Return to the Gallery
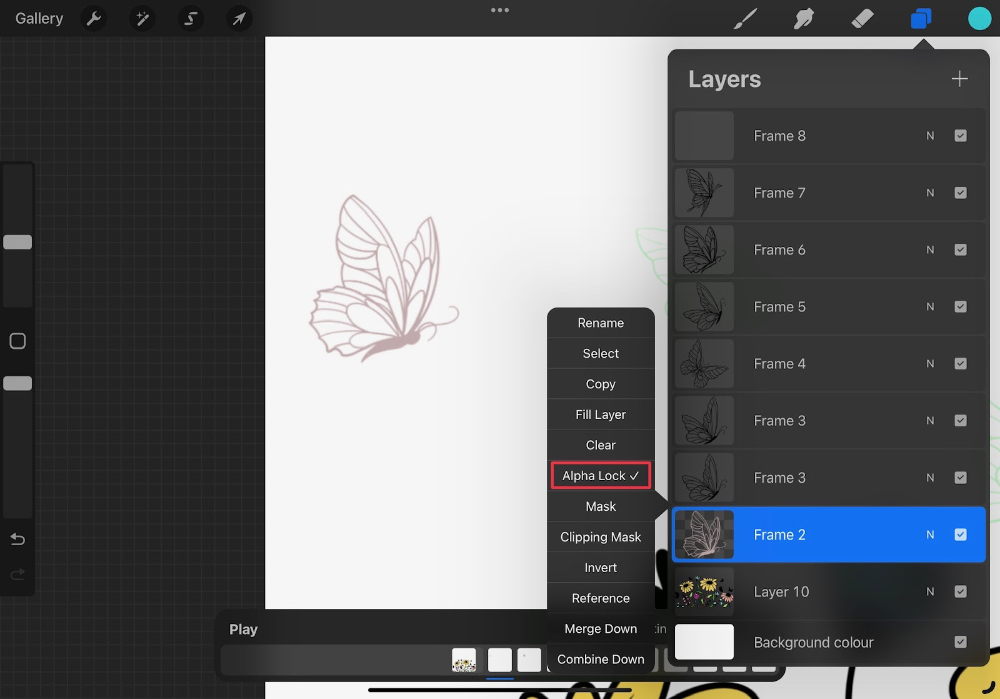1000x699 pixels. (x=37, y=18)
